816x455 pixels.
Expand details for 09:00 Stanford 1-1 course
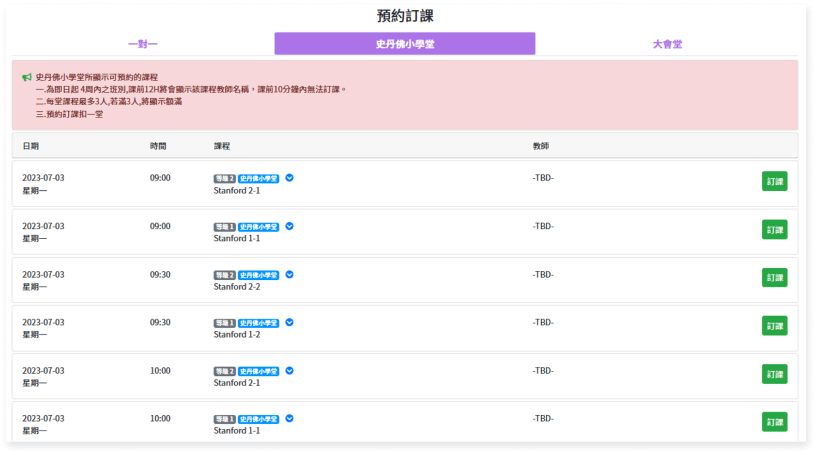point(289,226)
